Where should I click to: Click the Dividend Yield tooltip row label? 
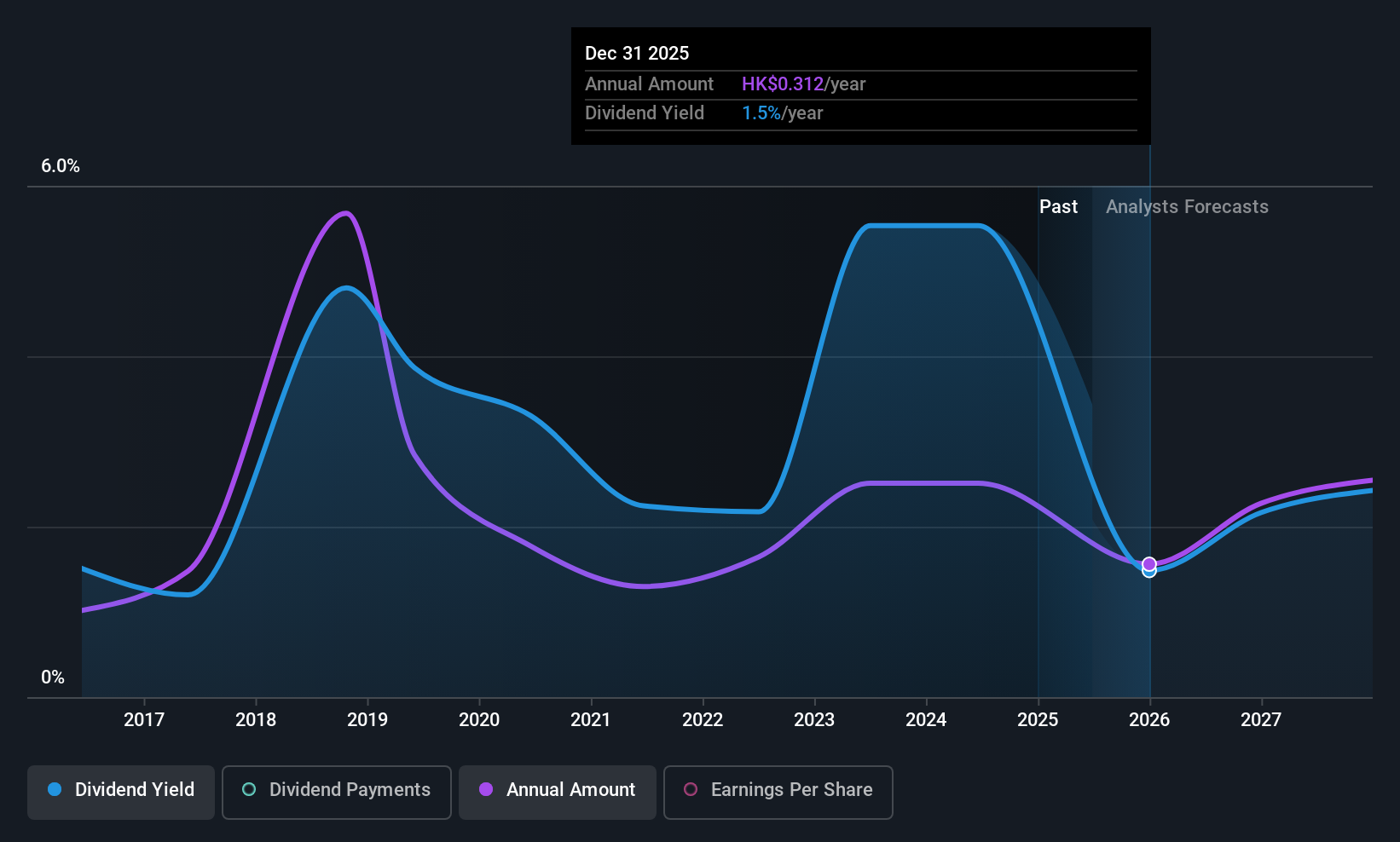tap(645, 113)
